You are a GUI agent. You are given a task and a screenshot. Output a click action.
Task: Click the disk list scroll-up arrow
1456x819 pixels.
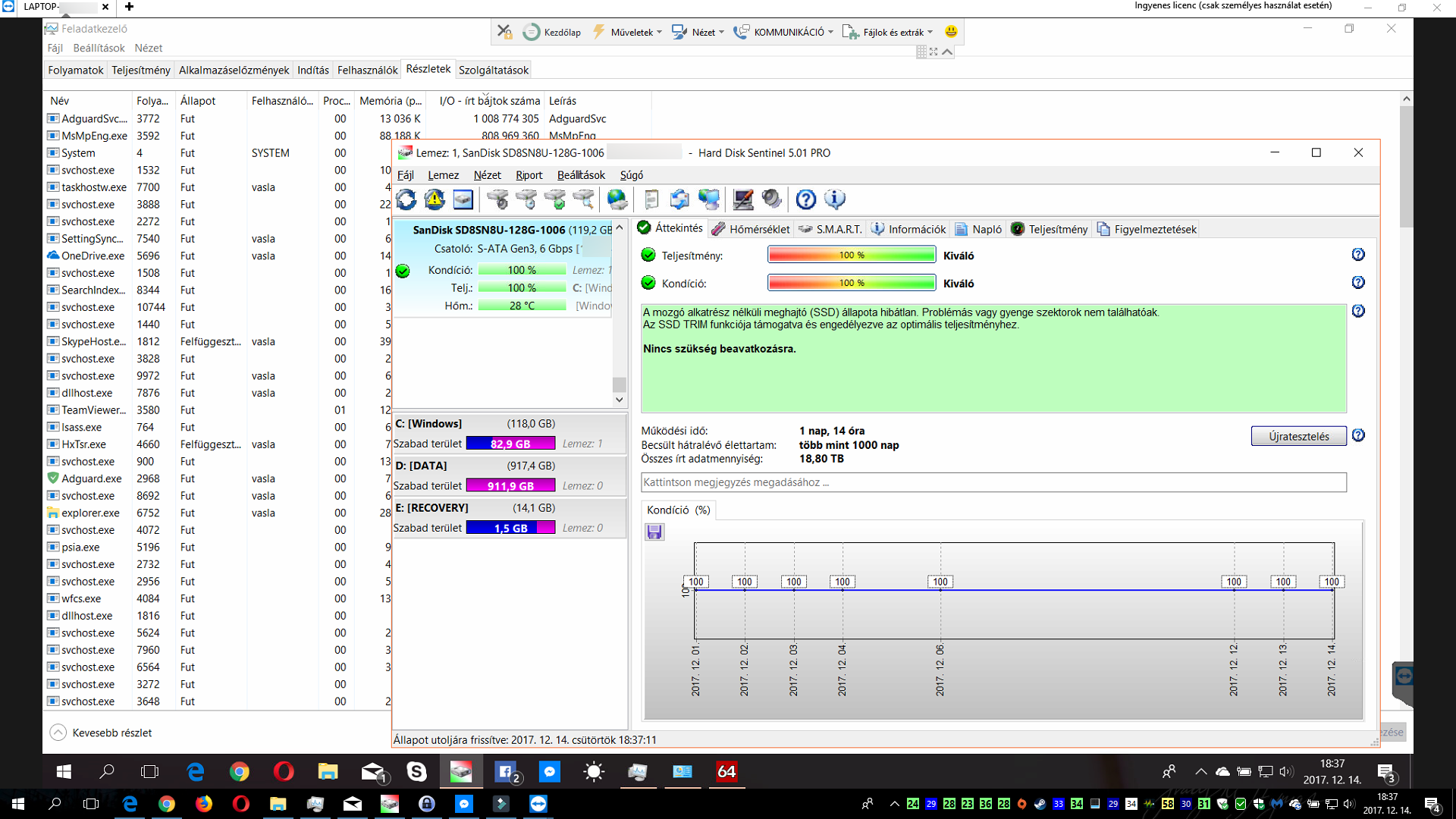(x=620, y=227)
